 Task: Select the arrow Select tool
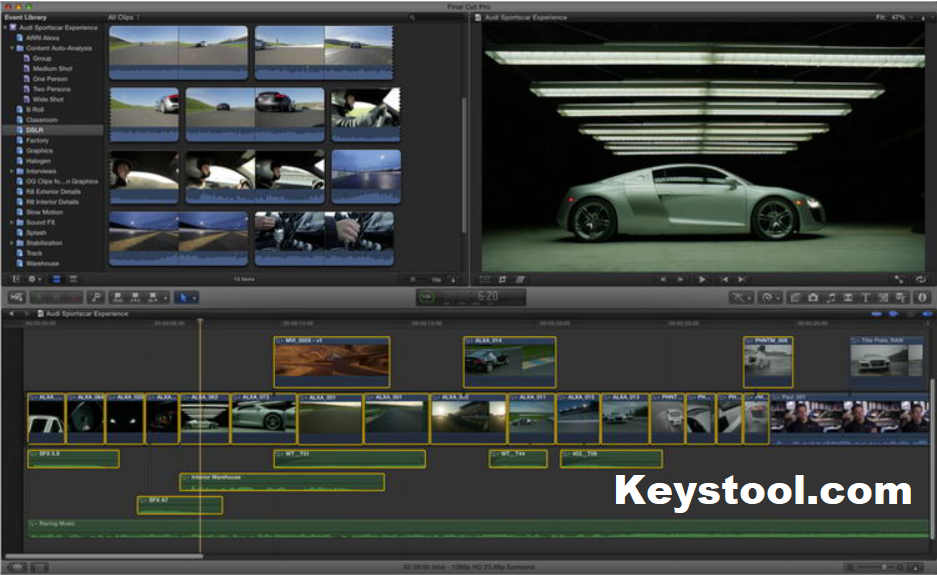(183, 297)
